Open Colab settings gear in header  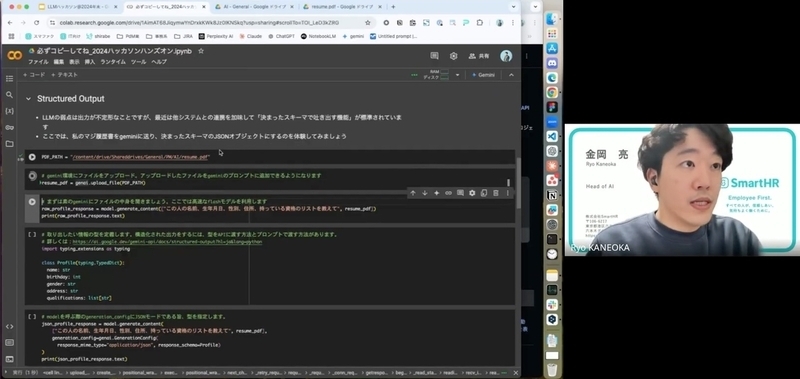click(454, 56)
